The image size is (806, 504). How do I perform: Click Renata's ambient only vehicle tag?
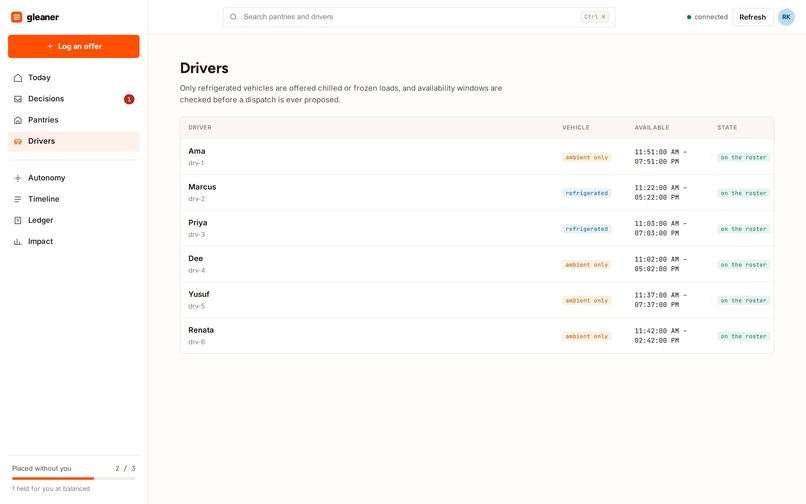pyautogui.click(x=587, y=336)
